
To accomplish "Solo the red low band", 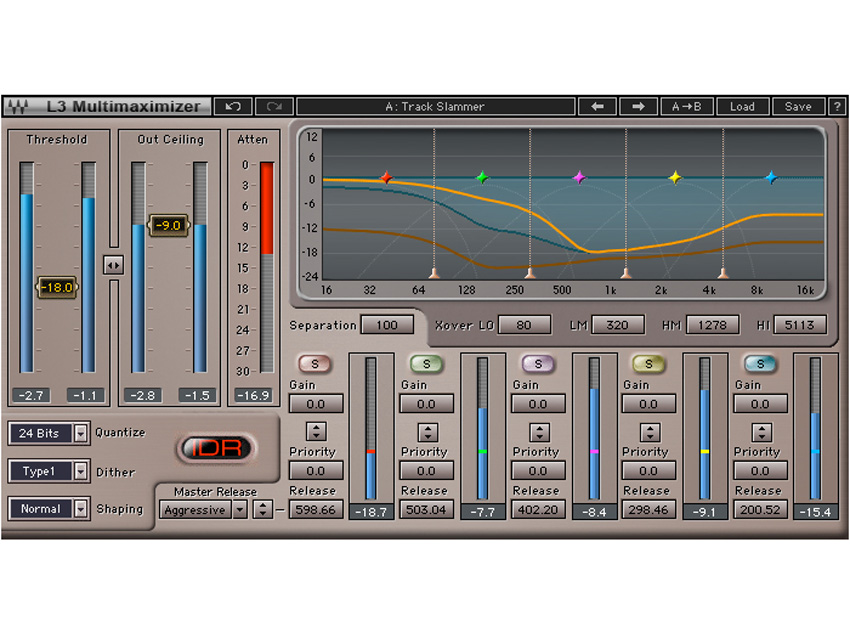I will pos(315,364).
